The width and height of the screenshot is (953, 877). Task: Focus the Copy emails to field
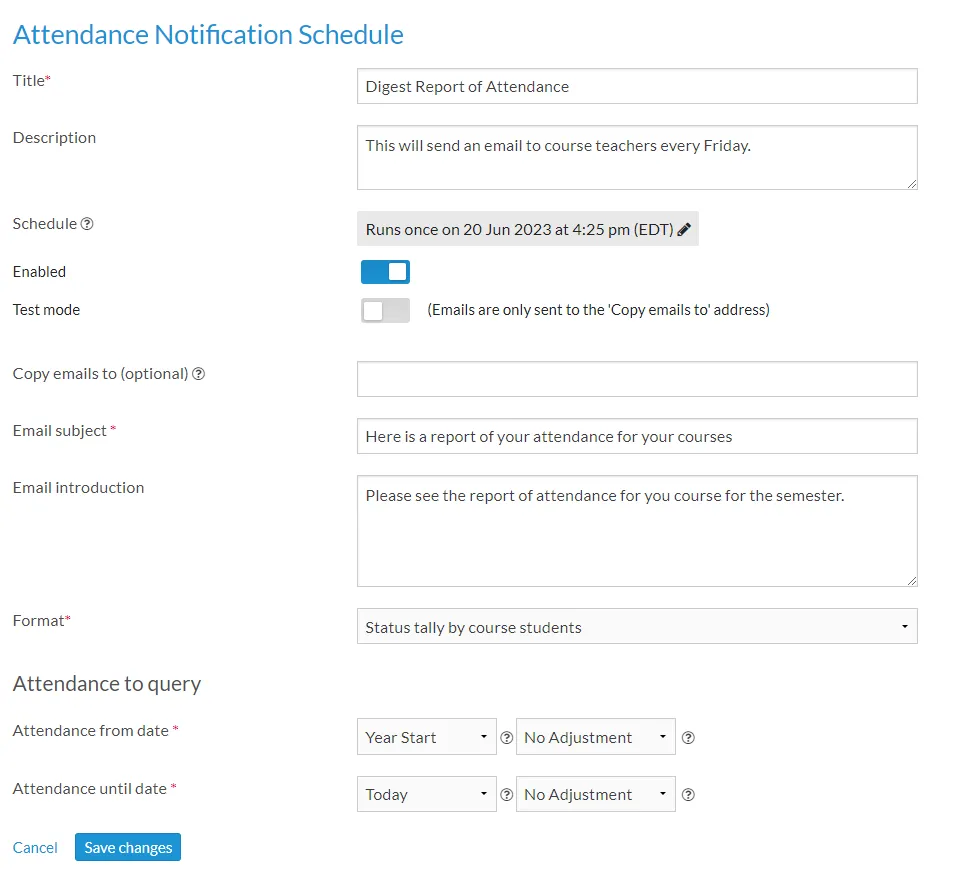(637, 379)
